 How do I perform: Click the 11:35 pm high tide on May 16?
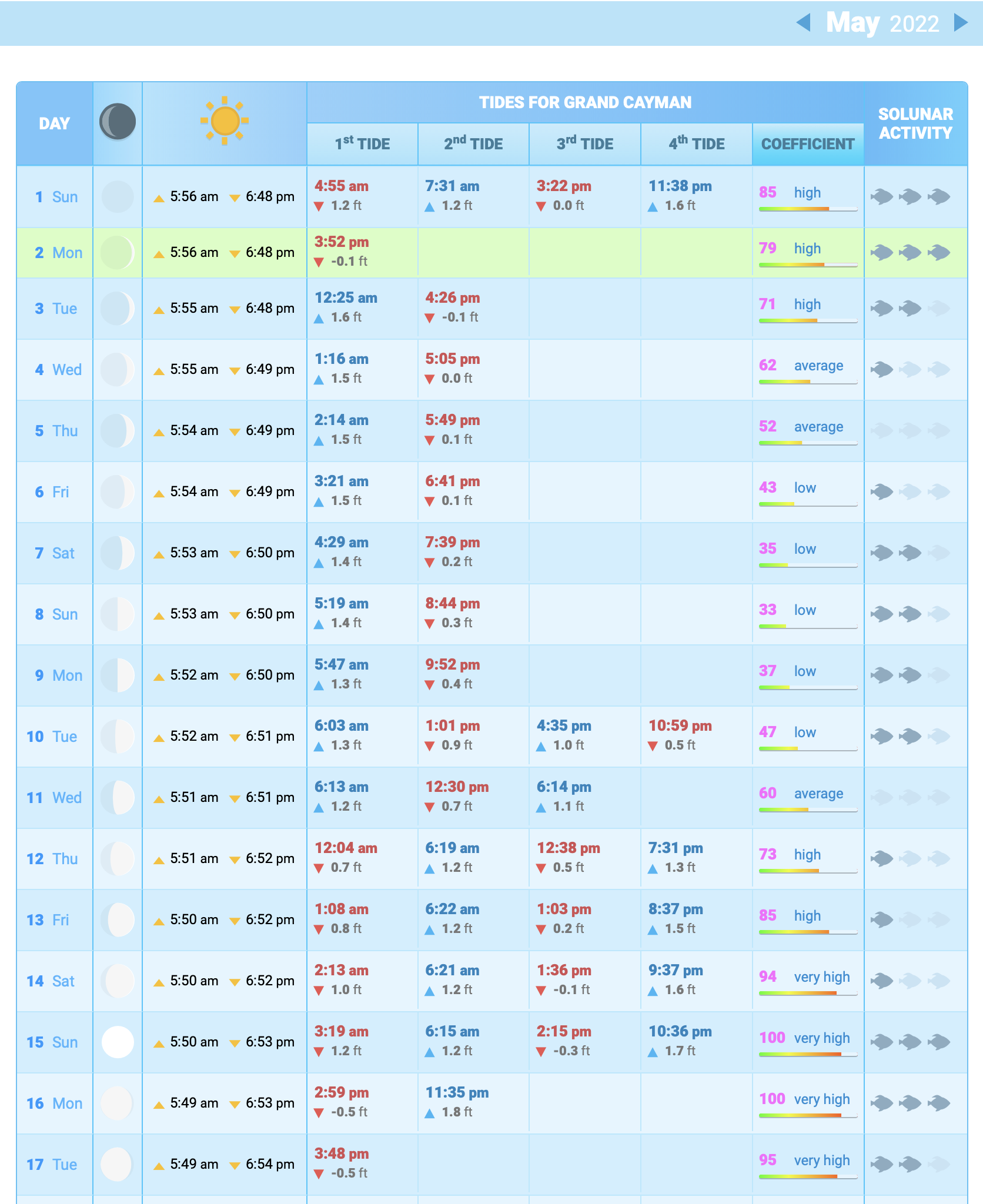(x=457, y=1093)
